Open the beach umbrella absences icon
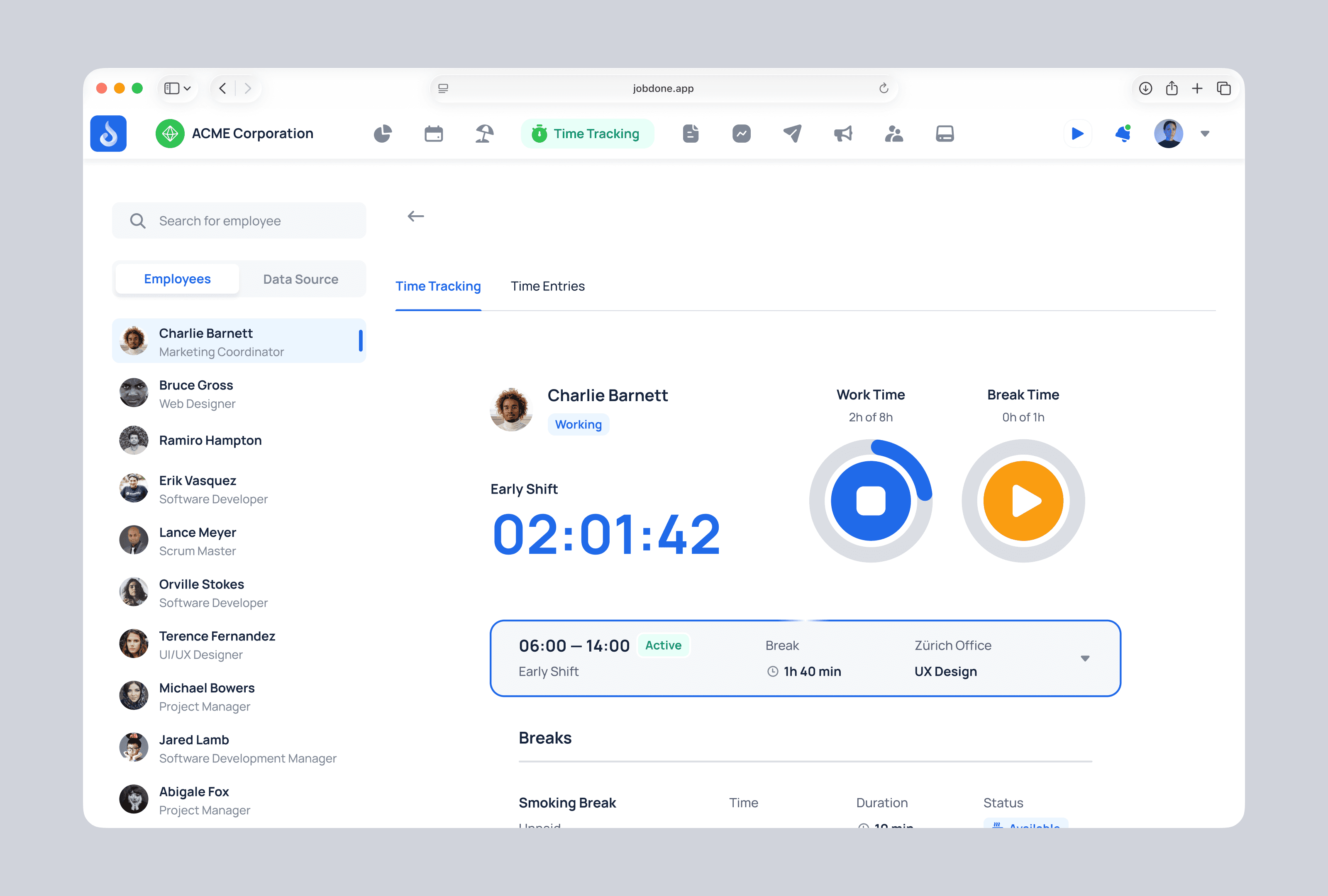Image resolution: width=1328 pixels, height=896 pixels. coord(484,134)
